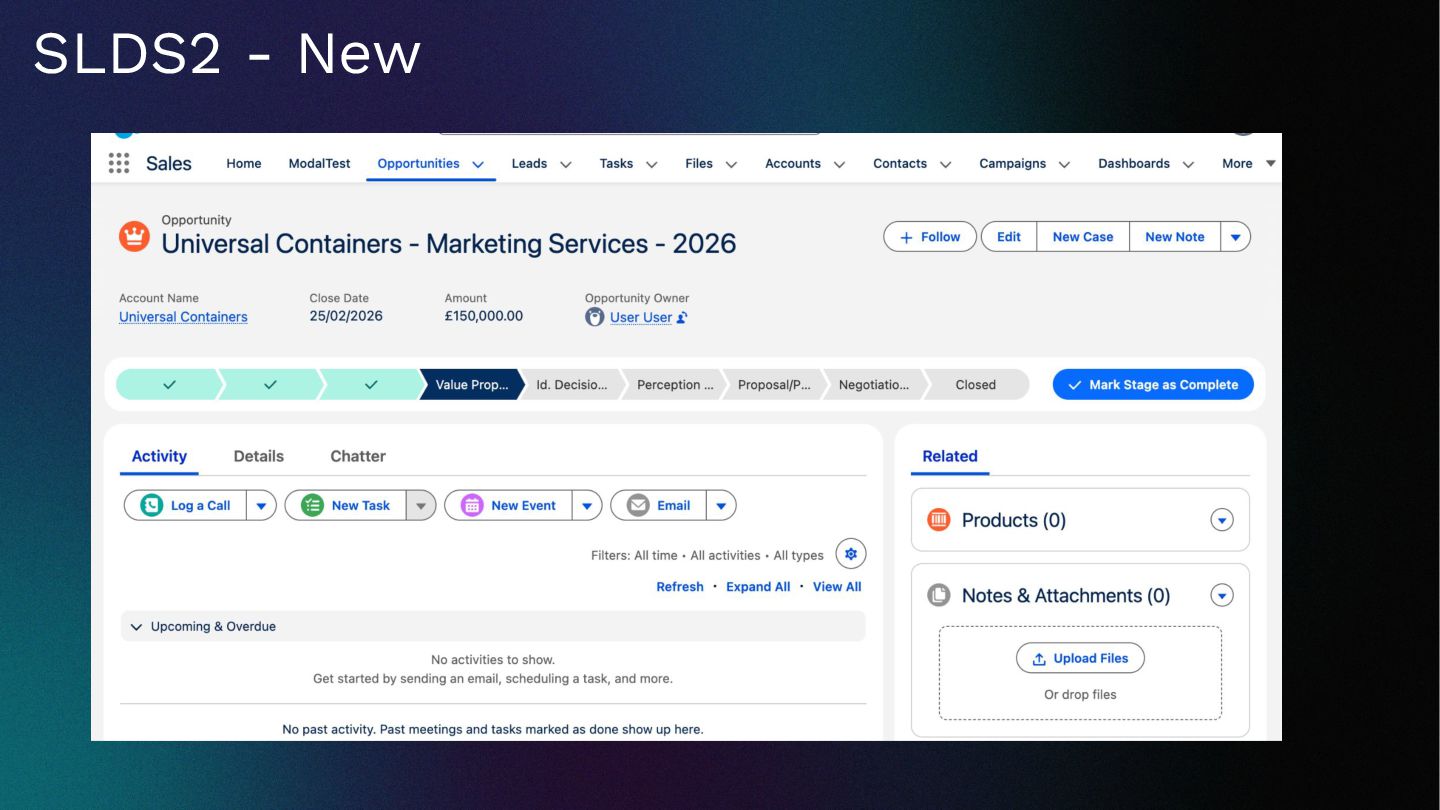Open the Notes & Attachments actions dropdown
1440x810 pixels.
point(1222,595)
